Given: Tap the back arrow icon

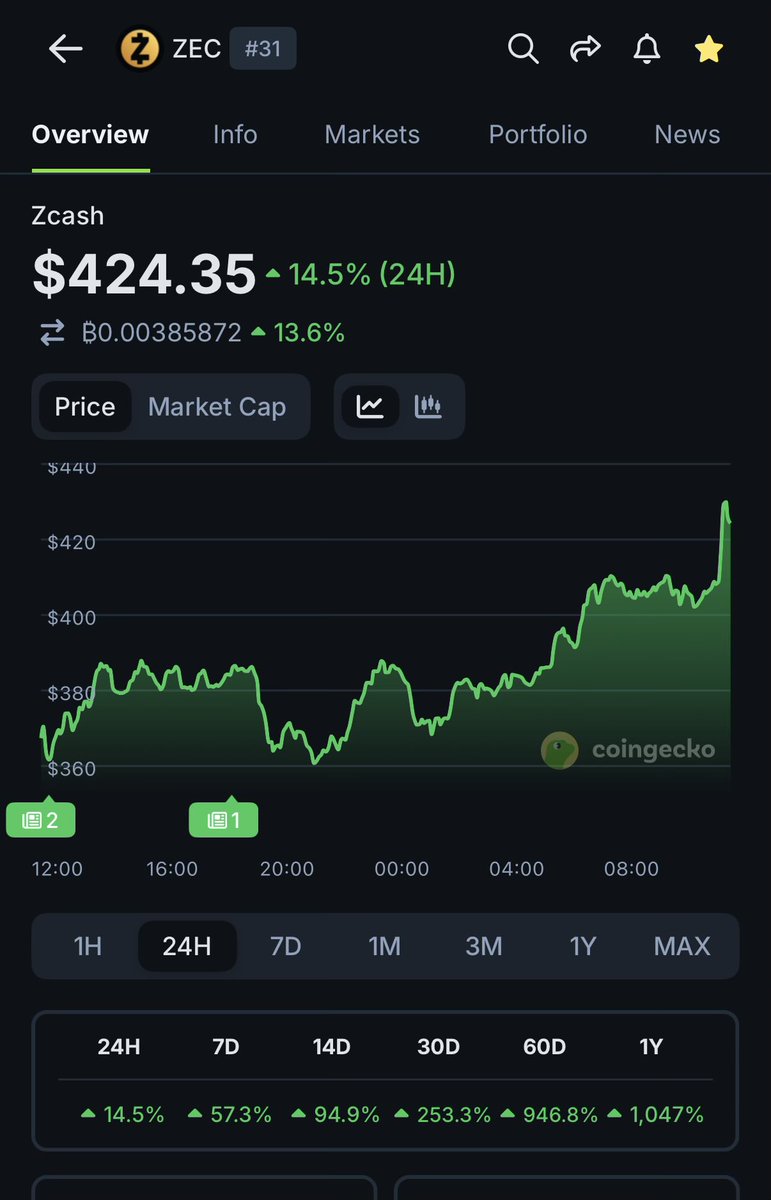Looking at the screenshot, I should pos(66,49).
